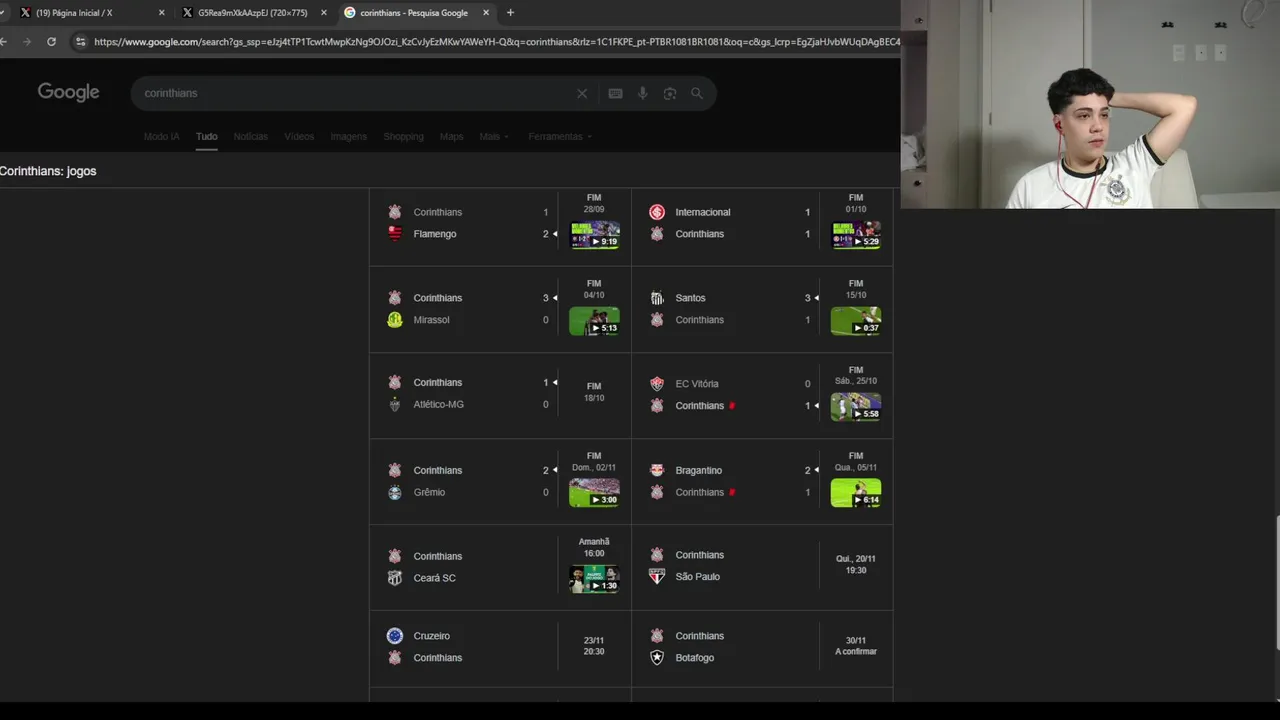Open Maps results tab
Viewport: 1280px width, 720px height.
click(451, 136)
